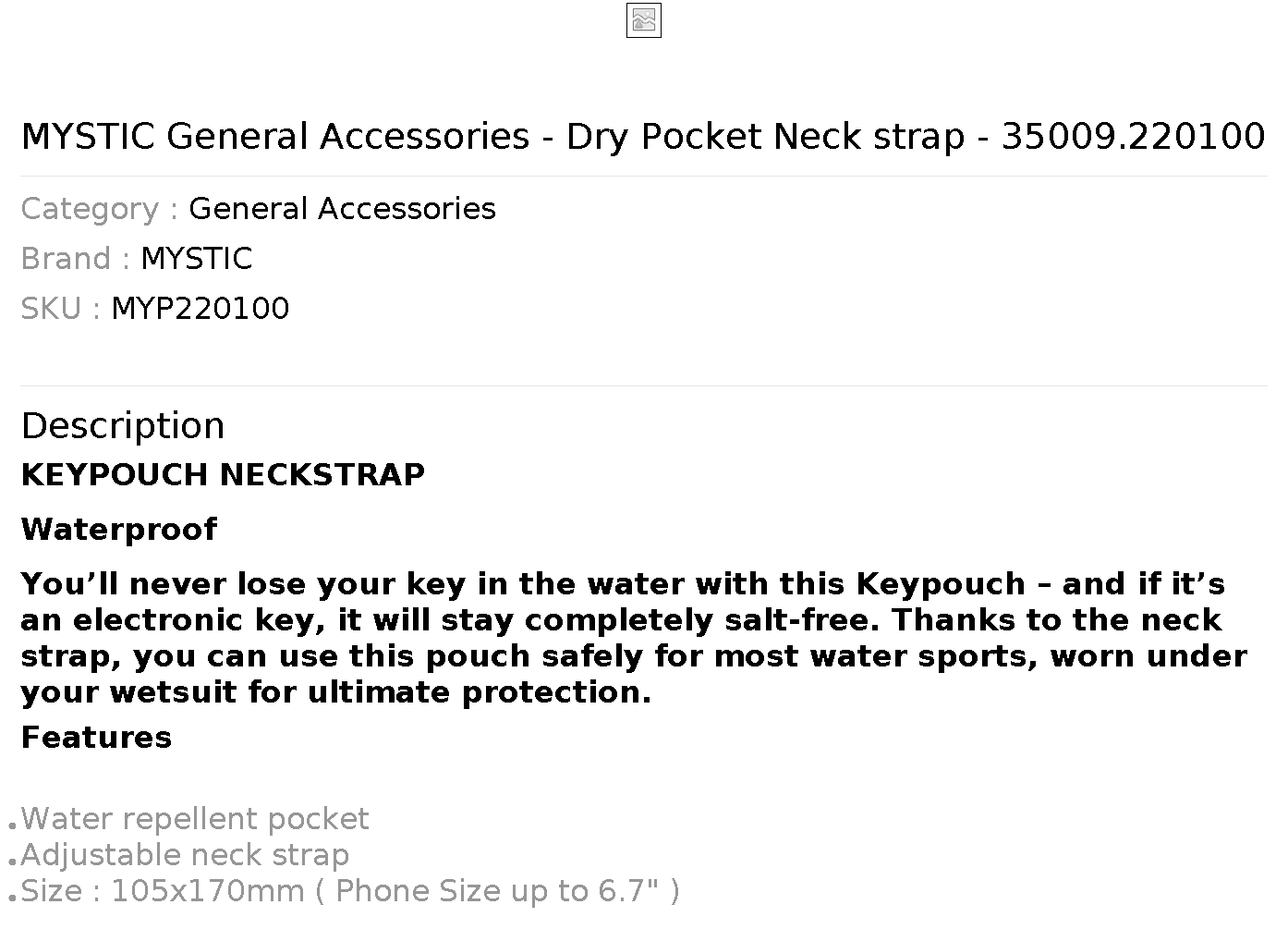The width and height of the screenshot is (1288, 929).
Task: Select the SKU value MYP220100
Action: tap(200, 309)
